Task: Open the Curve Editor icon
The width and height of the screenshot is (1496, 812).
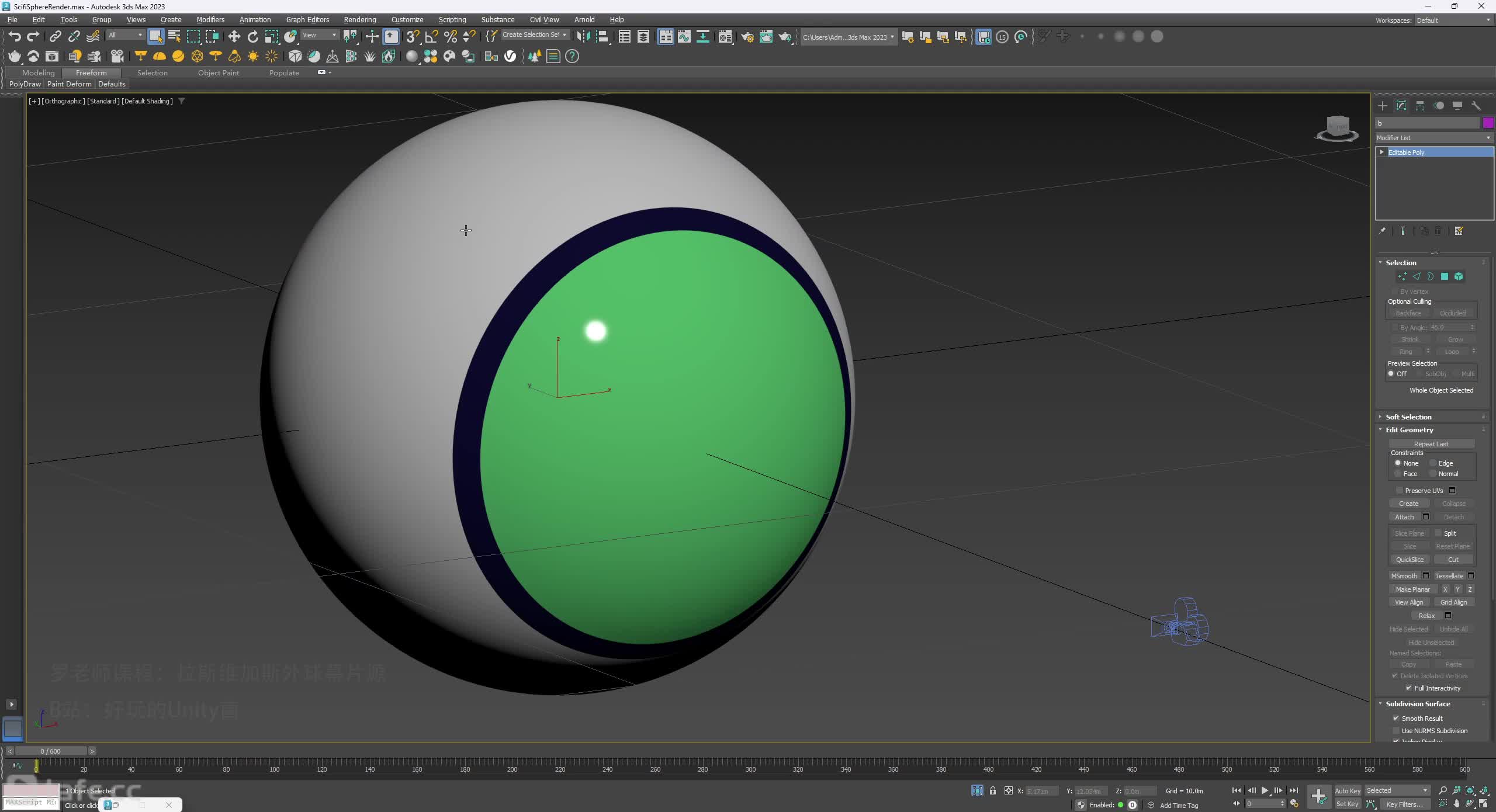Action: coord(684,37)
